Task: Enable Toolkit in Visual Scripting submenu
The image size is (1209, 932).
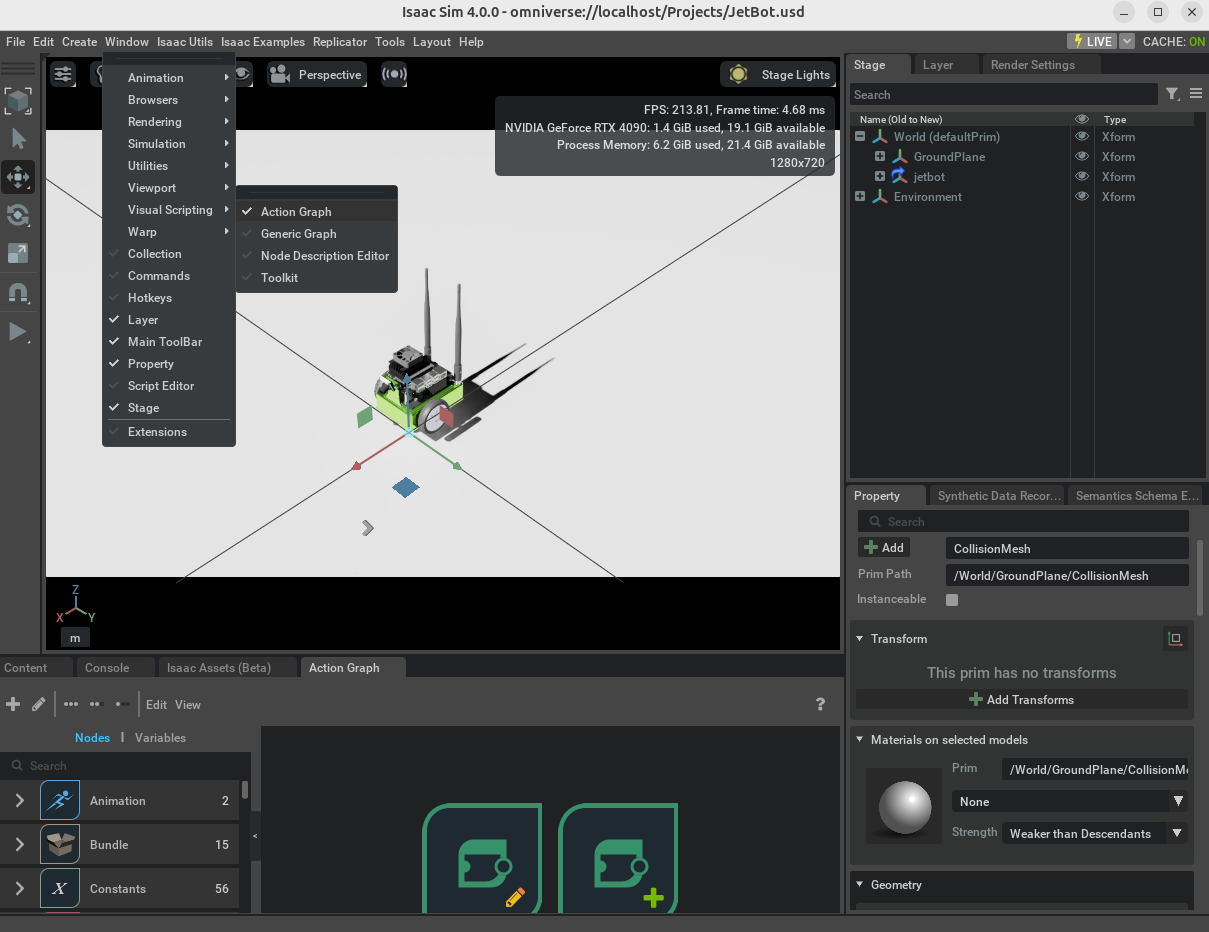Action: pyautogui.click(x=316, y=277)
